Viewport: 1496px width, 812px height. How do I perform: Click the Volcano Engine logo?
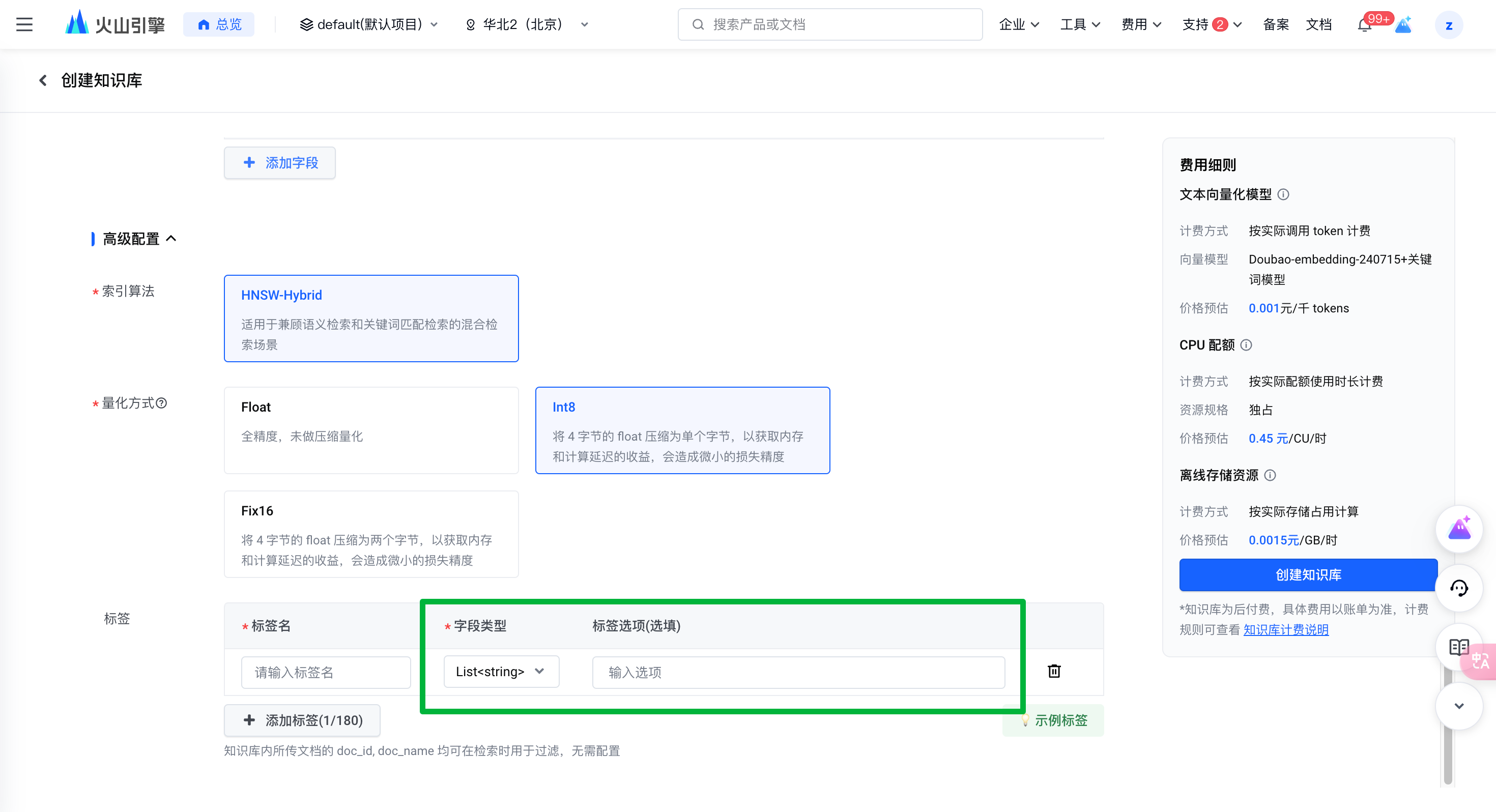pos(115,24)
